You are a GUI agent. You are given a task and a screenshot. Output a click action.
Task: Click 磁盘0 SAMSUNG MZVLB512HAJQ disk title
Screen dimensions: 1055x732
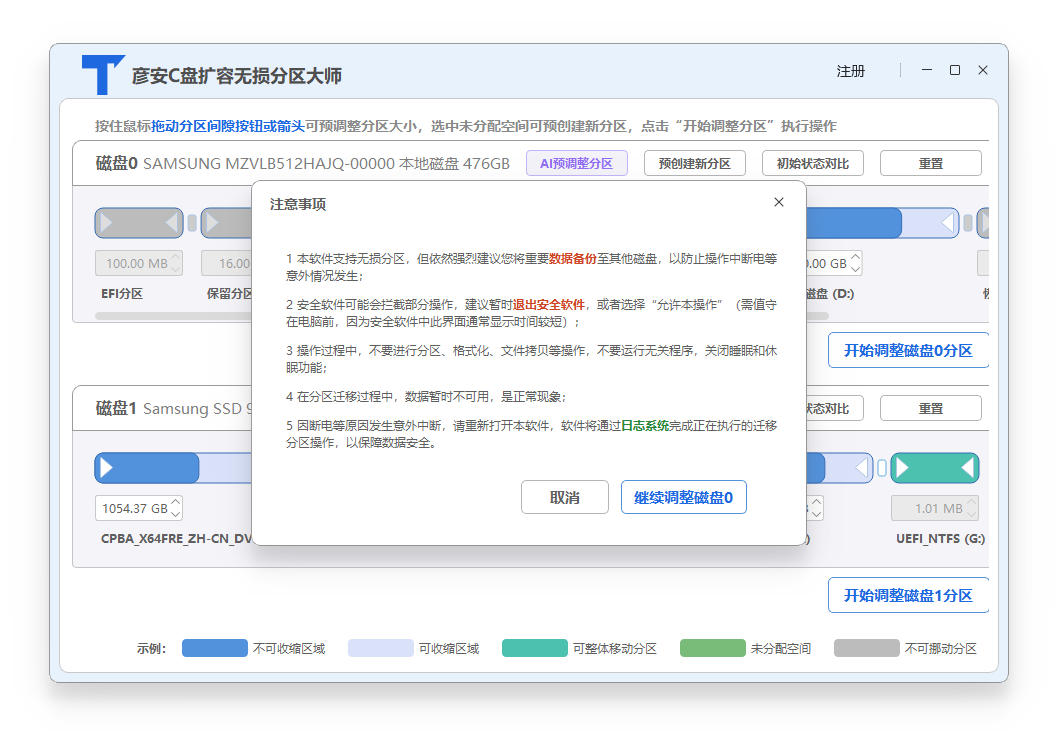point(303,163)
